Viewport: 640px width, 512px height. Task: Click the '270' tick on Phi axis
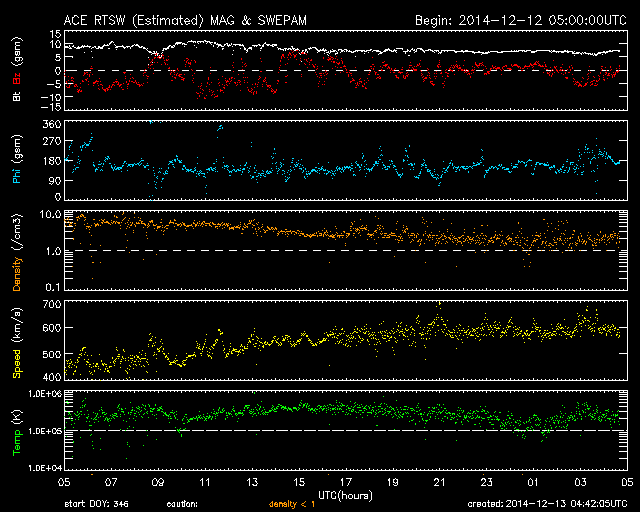pos(52,141)
